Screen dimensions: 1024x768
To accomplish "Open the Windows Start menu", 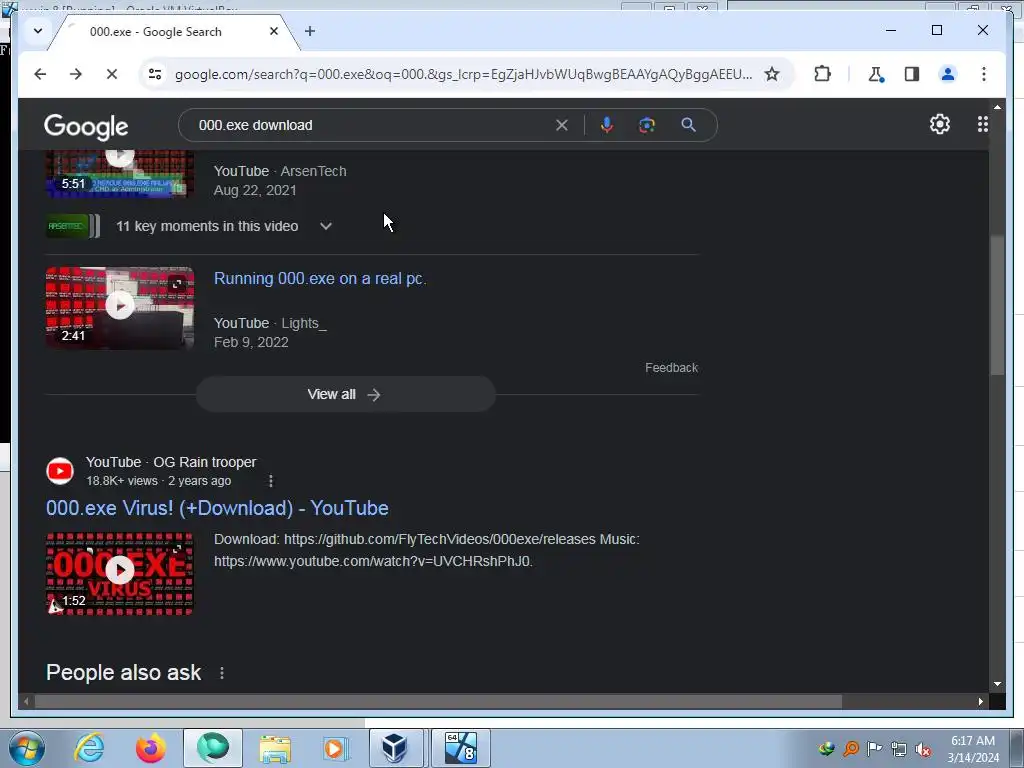I will tap(25, 748).
